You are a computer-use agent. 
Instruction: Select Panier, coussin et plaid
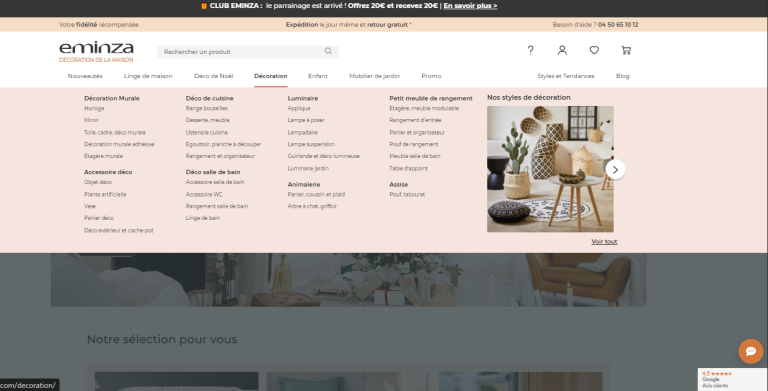point(316,195)
